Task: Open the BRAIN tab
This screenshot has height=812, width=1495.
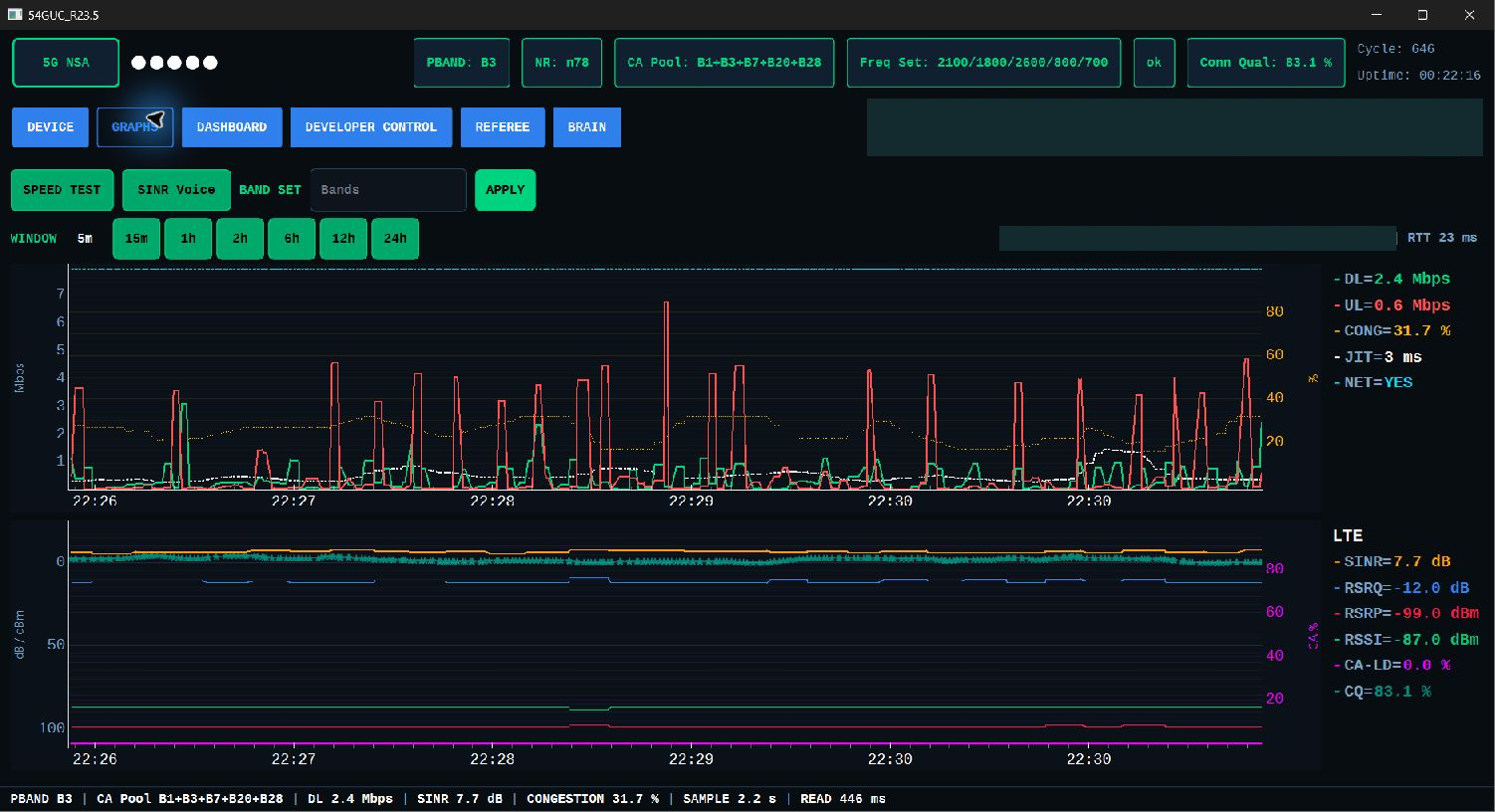Action: click(587, 127)
